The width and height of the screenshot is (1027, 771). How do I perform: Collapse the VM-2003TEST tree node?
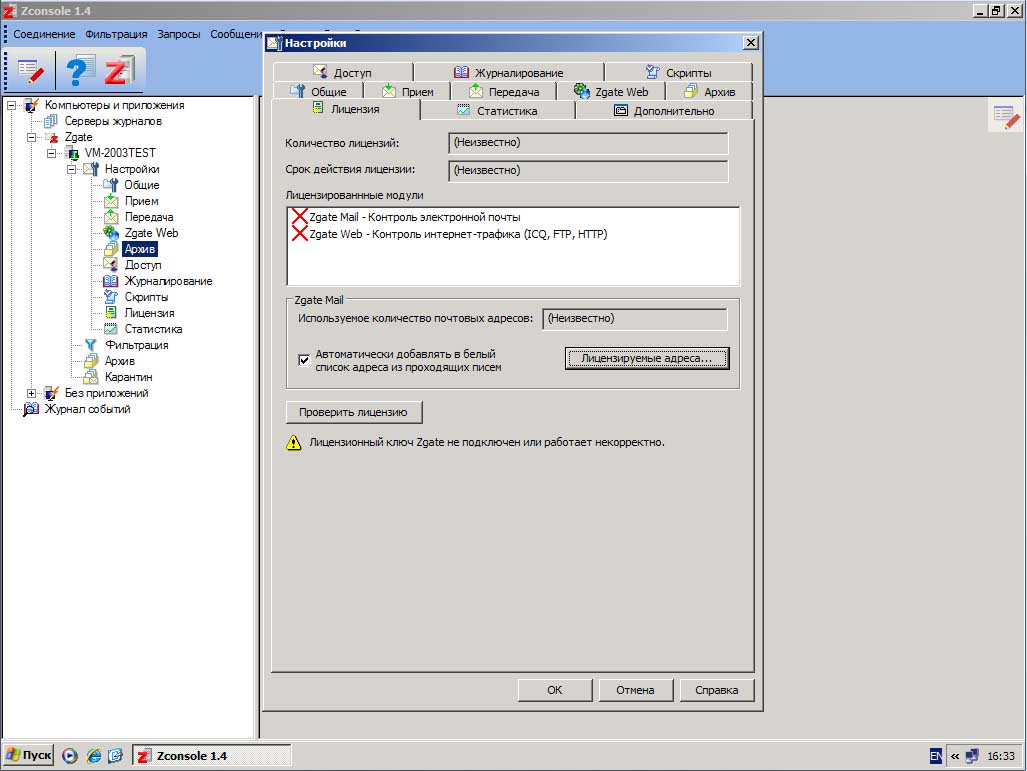51,153
